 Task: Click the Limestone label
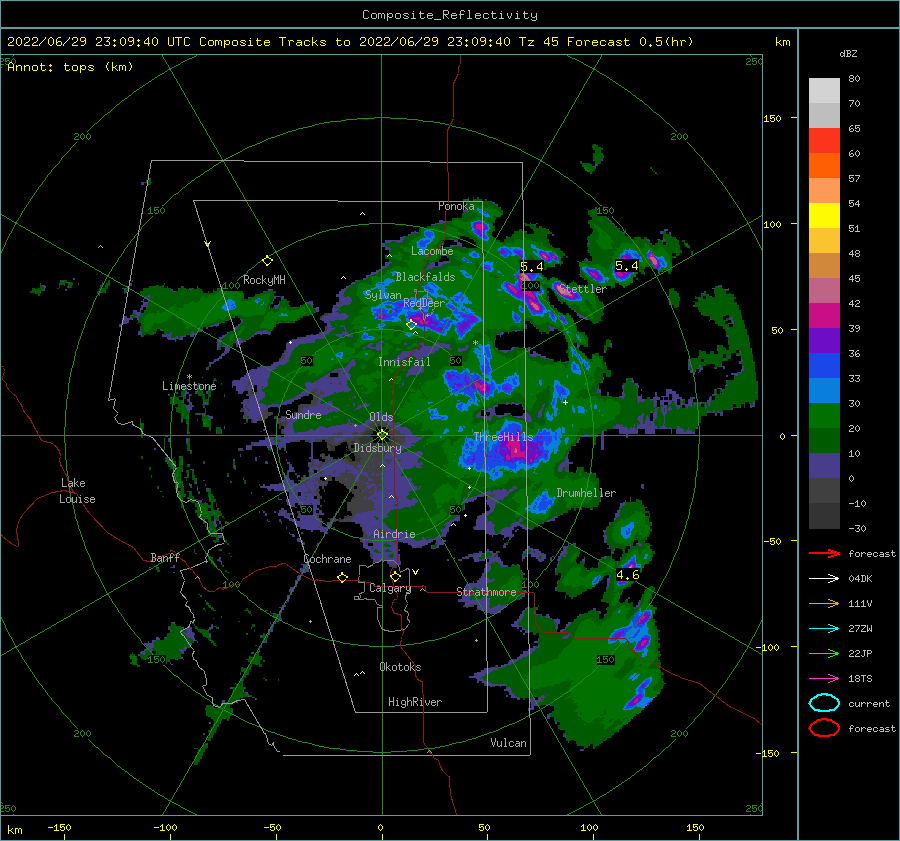pos(189,386)
